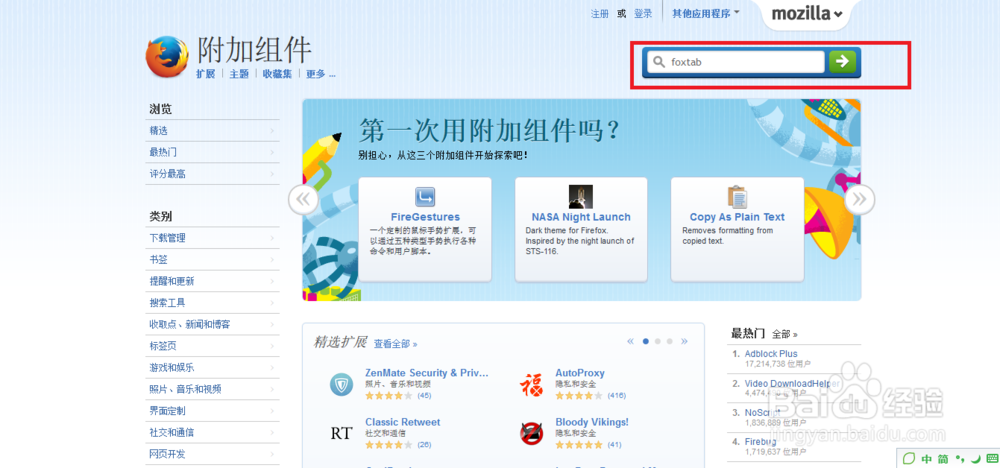Viewport: 1000px width, 468px height.
Task: Click the Classic Retweet RT icon
Action: click(341, 434)
